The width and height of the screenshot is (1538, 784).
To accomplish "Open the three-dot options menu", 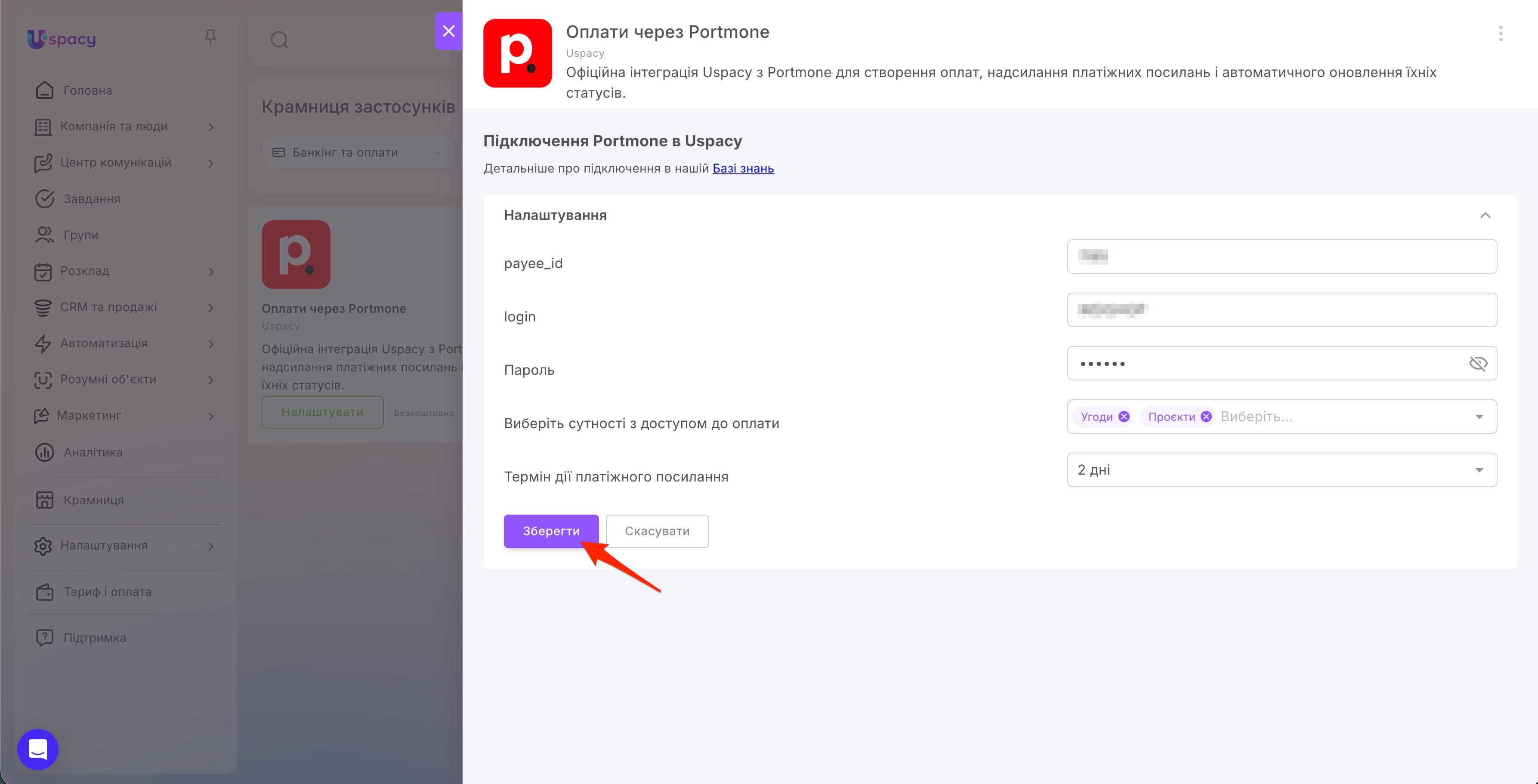I will point(1501,34).
